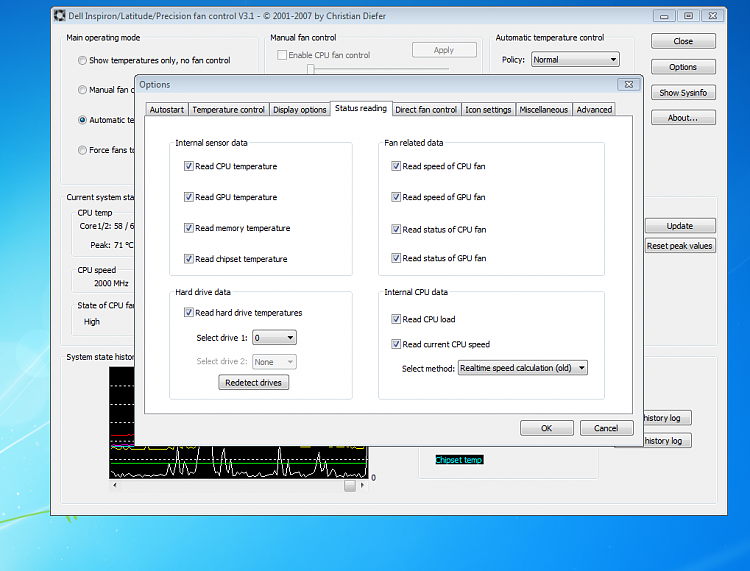Click Cancel in Options dialog
This screenshot has height=571, width=750.
[x=607, y=428]
